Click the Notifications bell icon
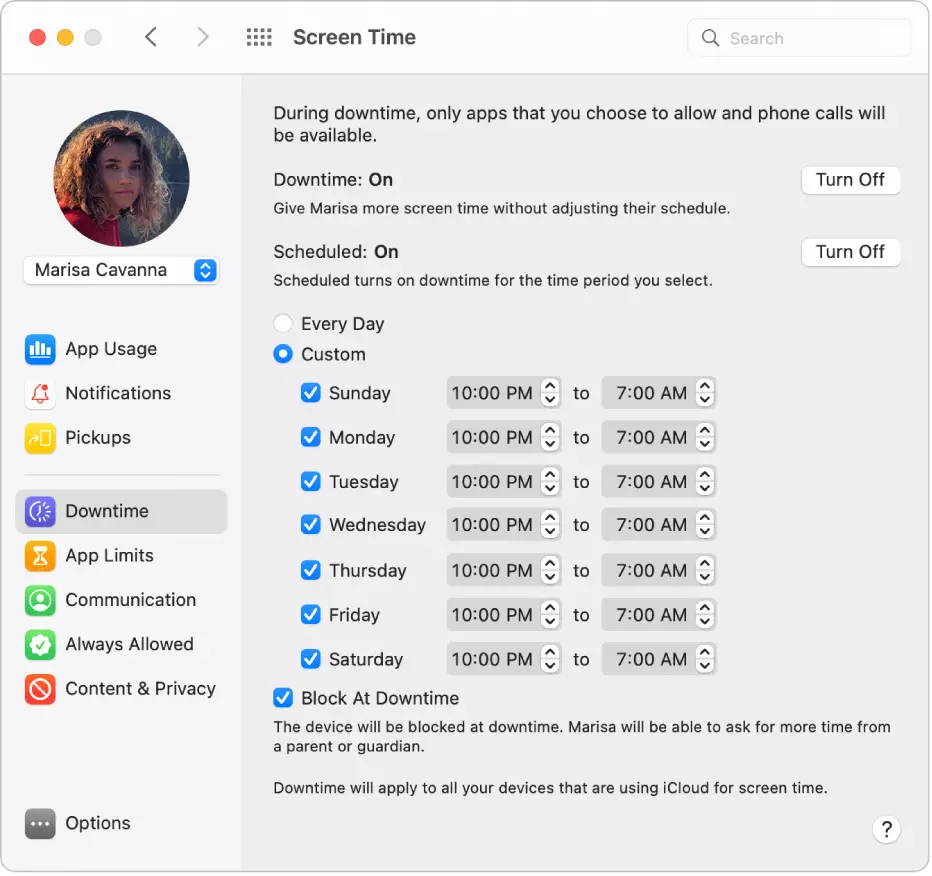 pyautogui.click(x=40, y=394)
